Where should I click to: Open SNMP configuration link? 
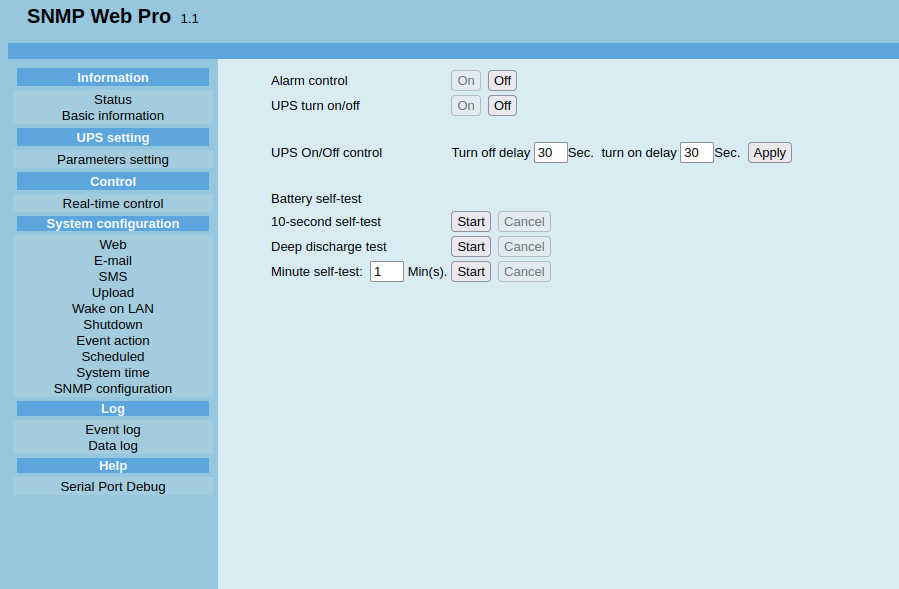click(x=113, y=389)
